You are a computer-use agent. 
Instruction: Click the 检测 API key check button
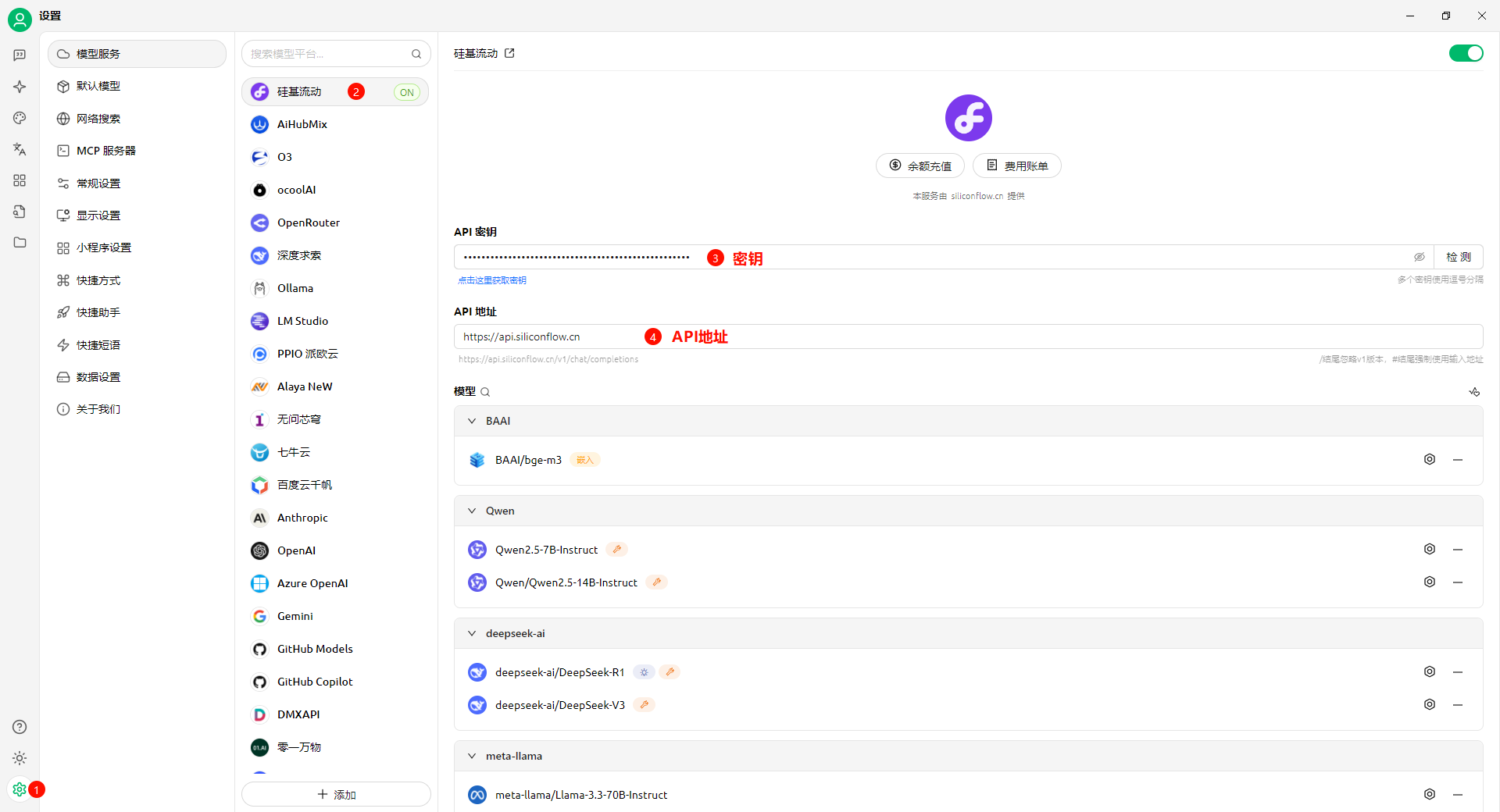coord(1459,257)
